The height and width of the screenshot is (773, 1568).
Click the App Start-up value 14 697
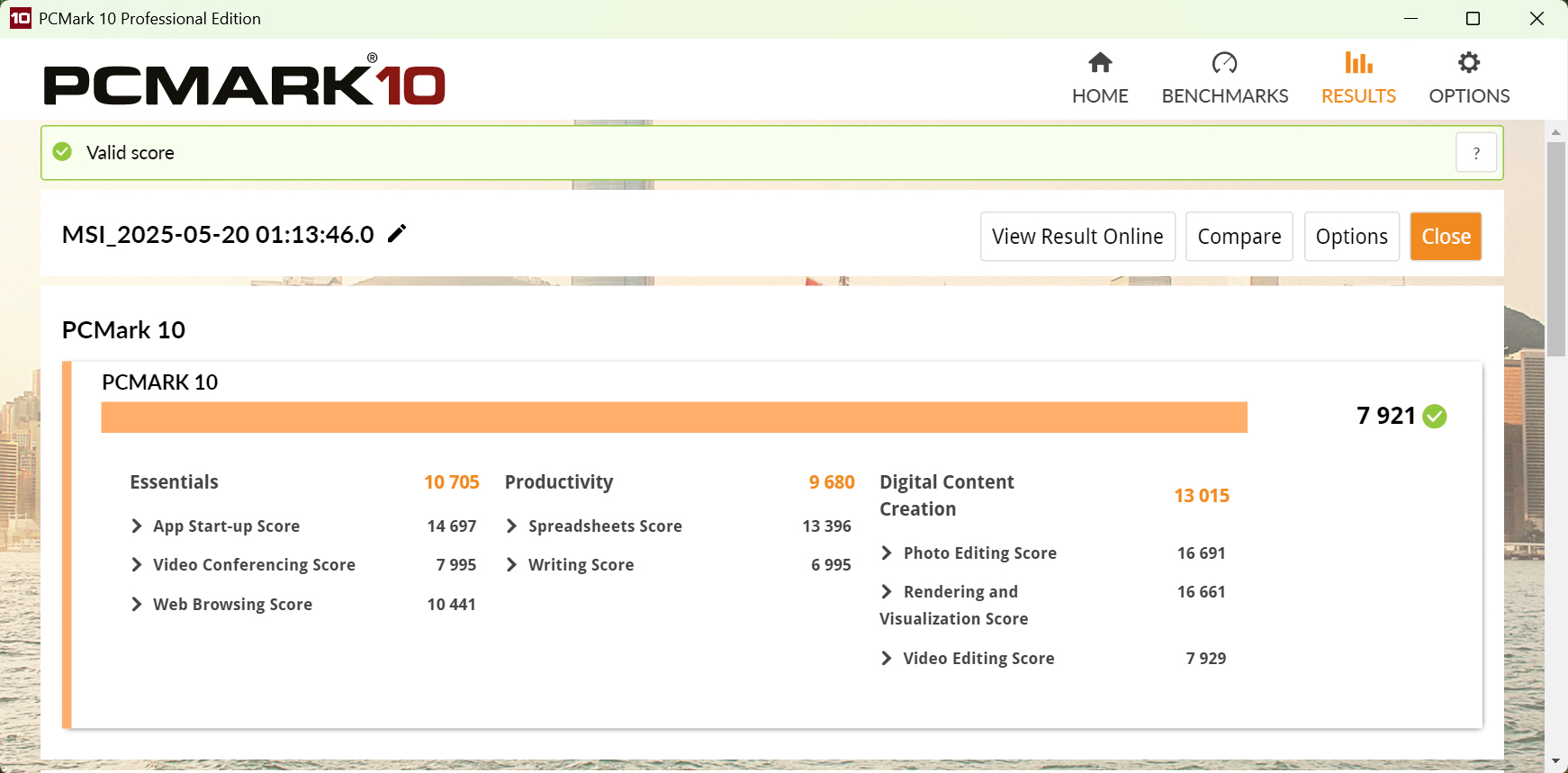[x=452, y=526]
